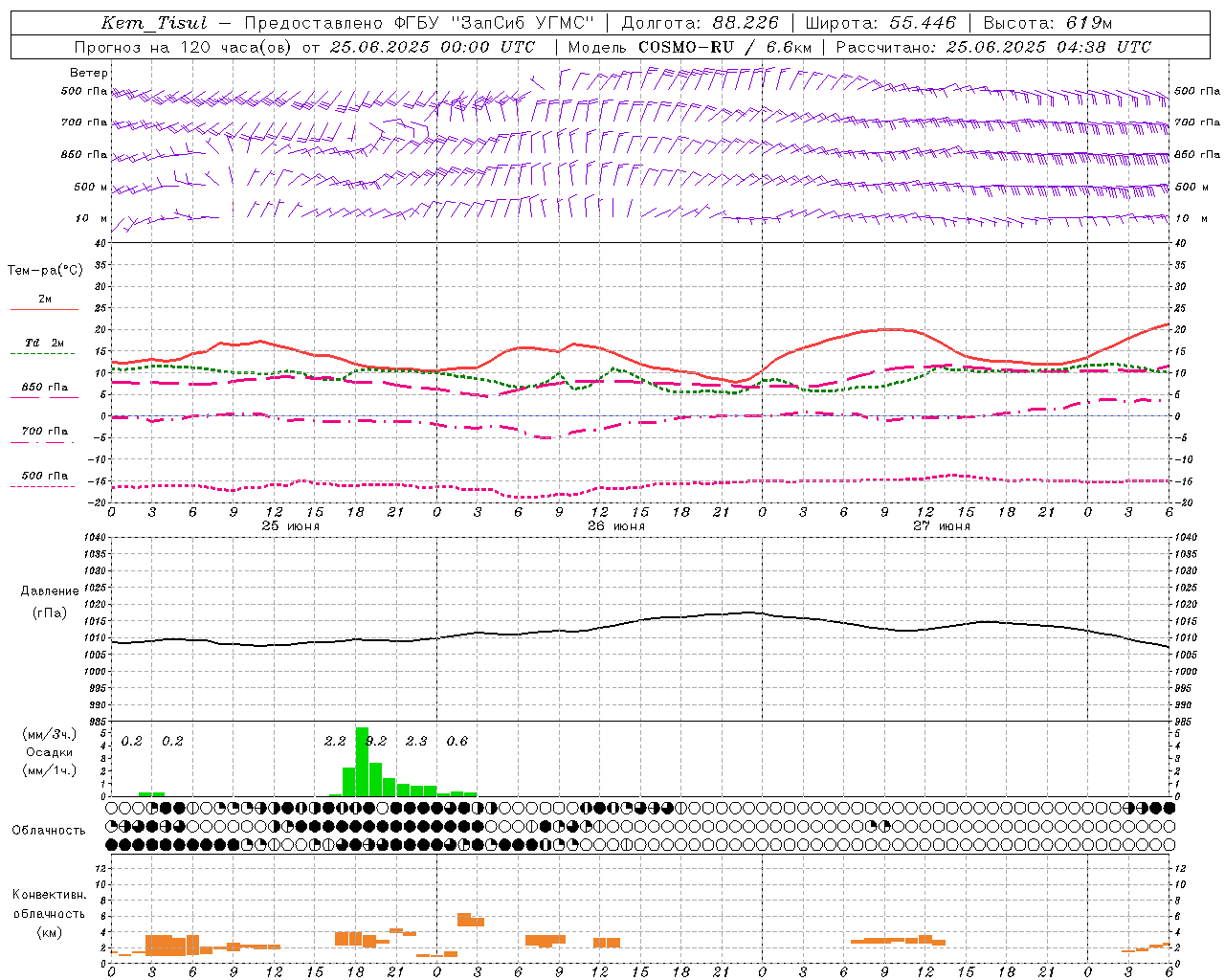Select the 26 июня date label
The width and height of the screenshot is (1225, 980).
(616, 525)
